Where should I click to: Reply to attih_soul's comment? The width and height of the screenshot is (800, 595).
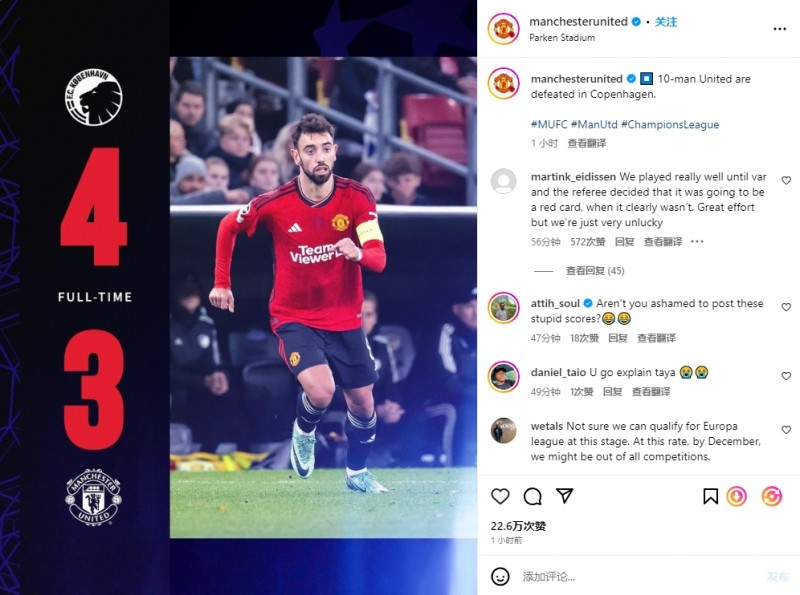click(617, 338)
